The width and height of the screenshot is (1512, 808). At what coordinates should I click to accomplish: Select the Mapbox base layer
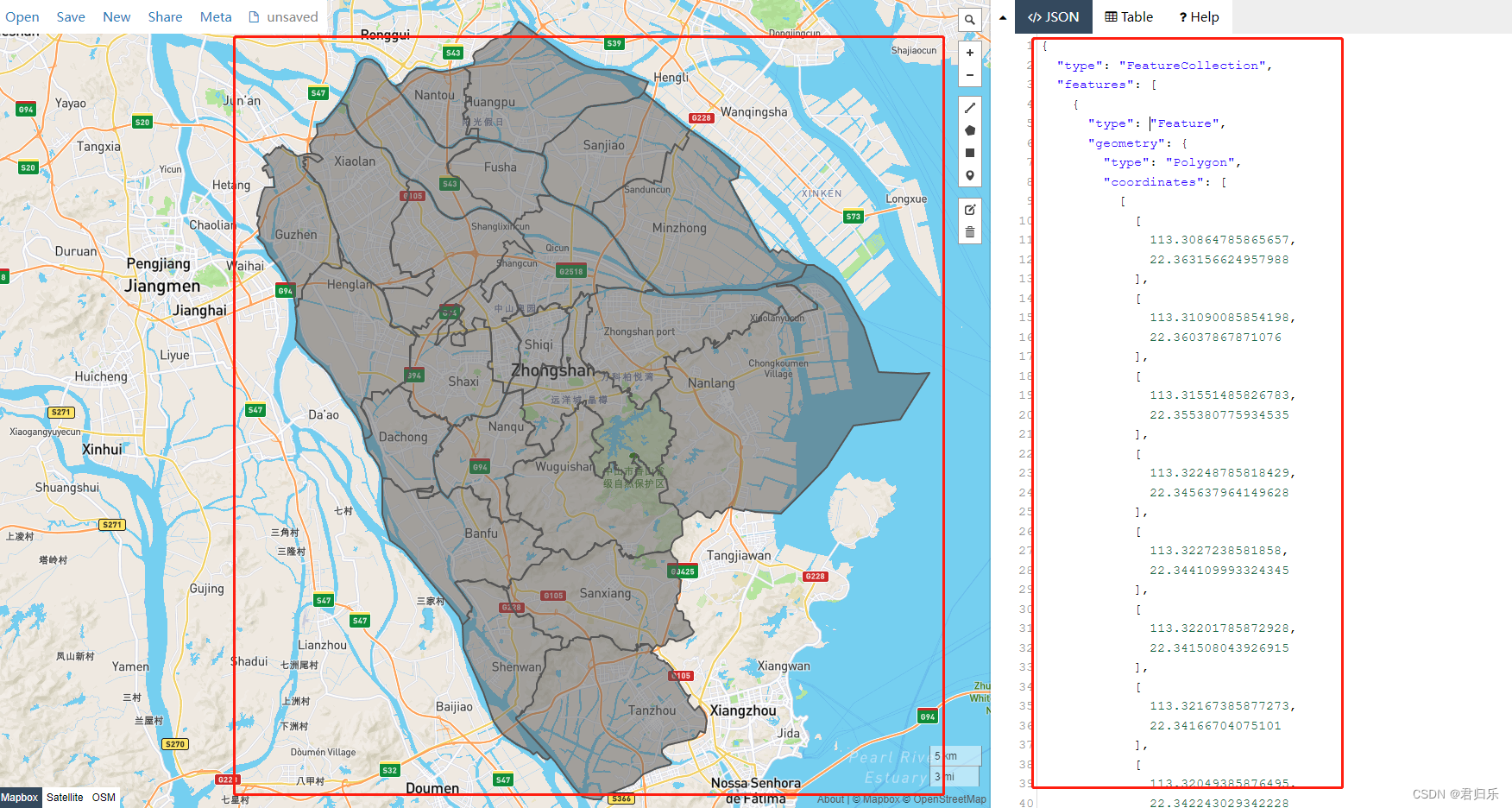point(19,798)
